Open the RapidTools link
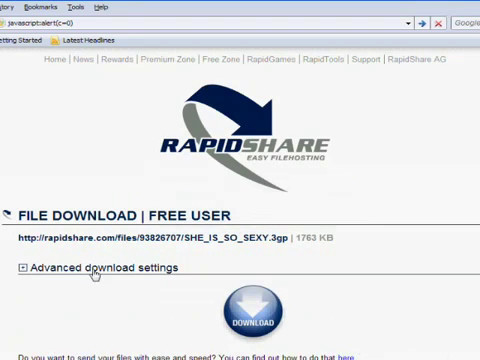The width and height of the screenshot is (480, 360). pyautogui.click(x=323, y=59)
